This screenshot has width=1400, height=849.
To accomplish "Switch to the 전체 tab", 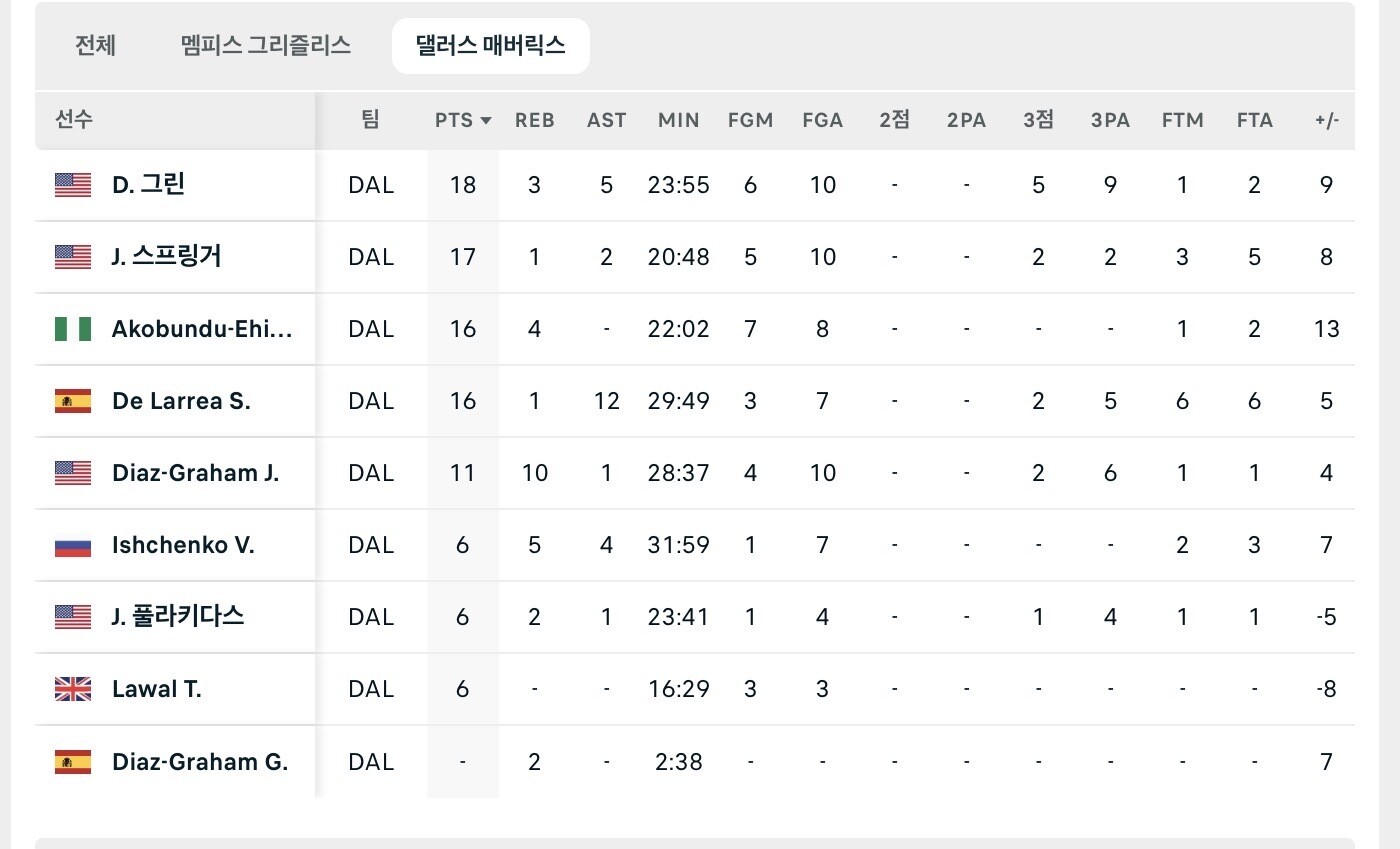I will click(95, 46).
